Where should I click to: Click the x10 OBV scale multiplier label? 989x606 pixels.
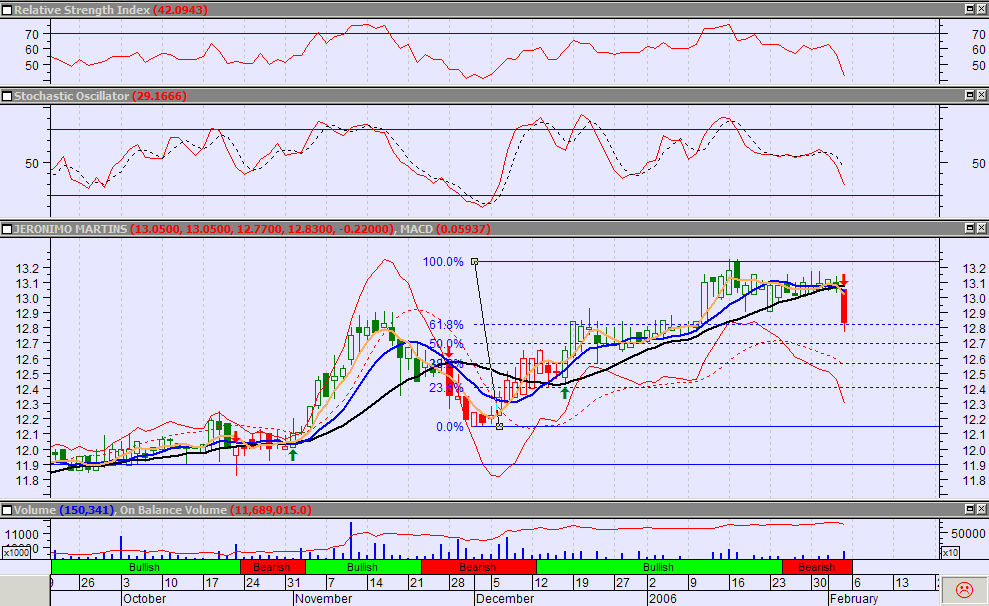tap(950, 552)
